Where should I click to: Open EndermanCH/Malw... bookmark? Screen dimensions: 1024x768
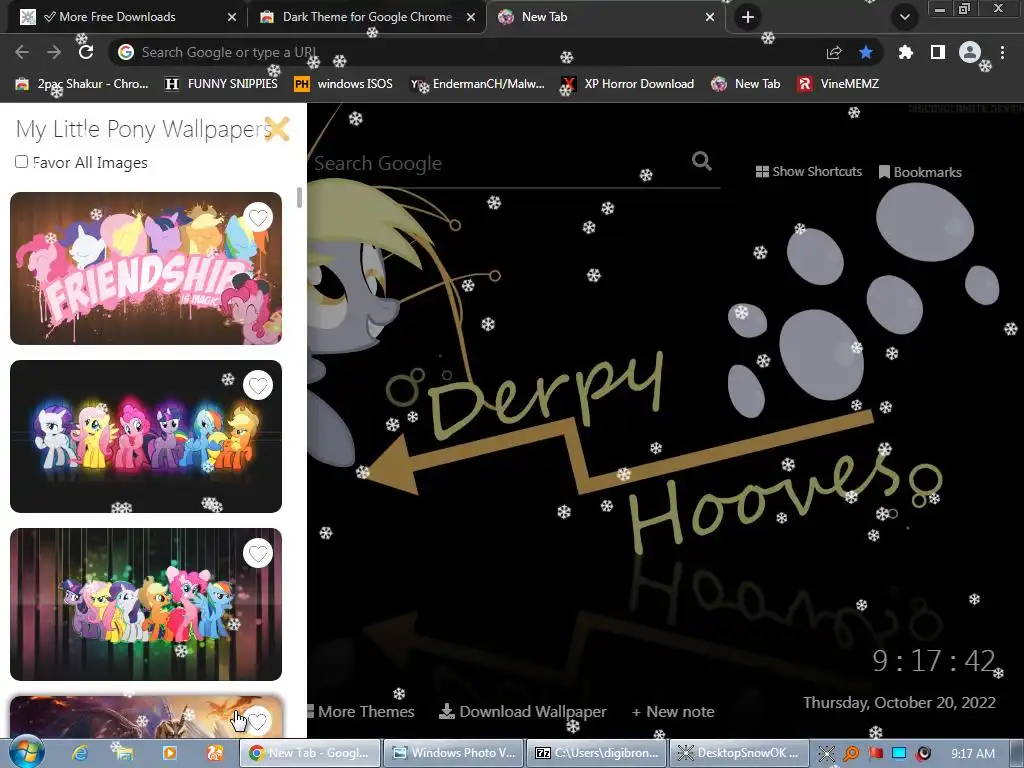478,84
